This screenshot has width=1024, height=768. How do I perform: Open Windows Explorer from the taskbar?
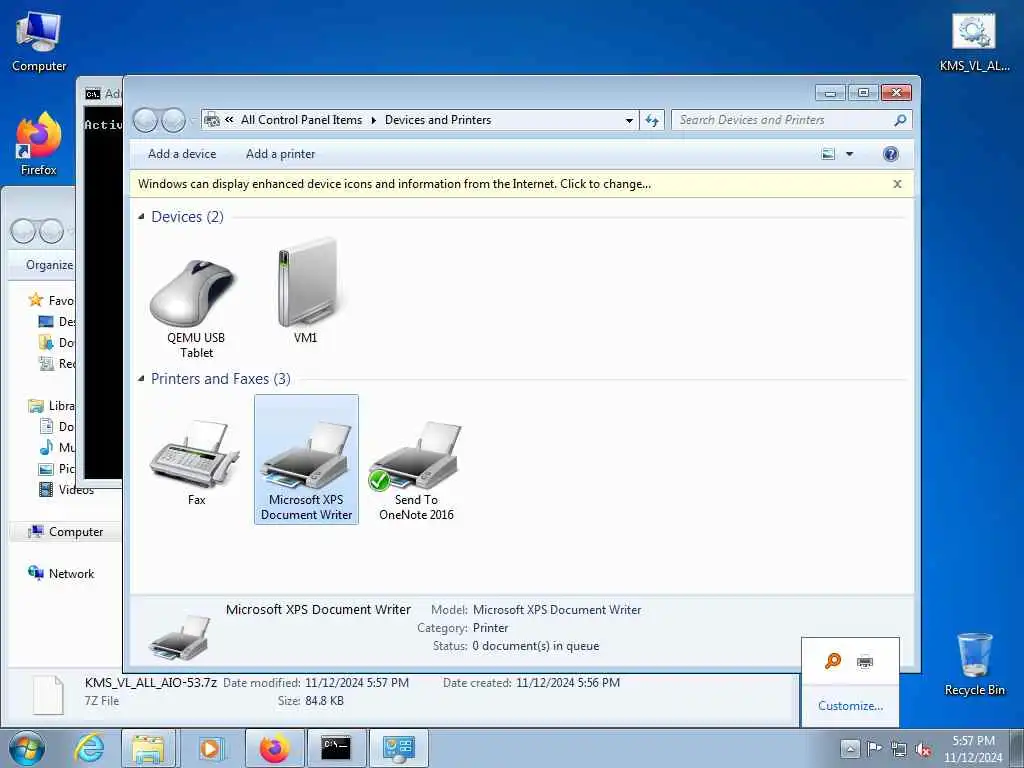point(148,748)
